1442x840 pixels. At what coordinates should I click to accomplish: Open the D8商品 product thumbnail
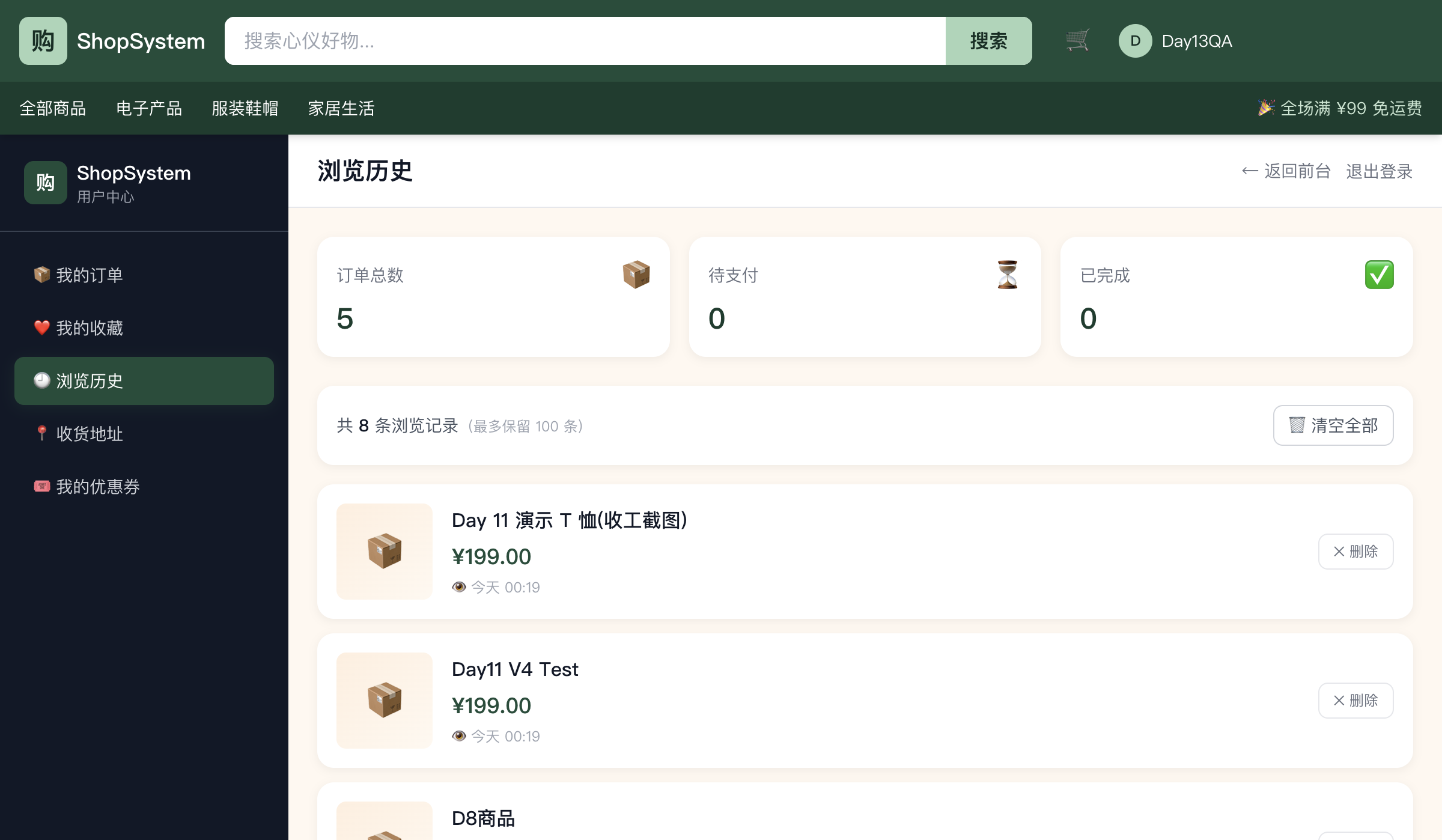[x=385, y=821]
